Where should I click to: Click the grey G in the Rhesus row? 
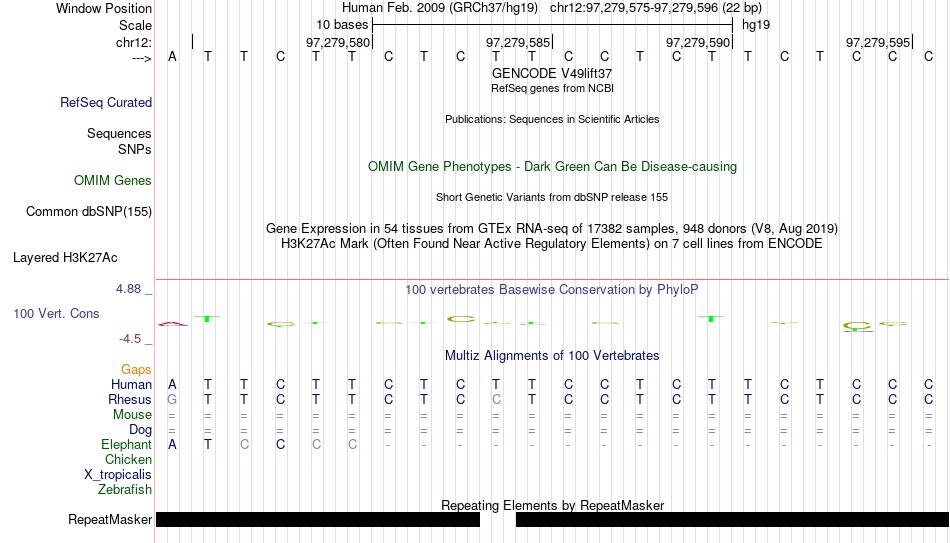(172, 399)
